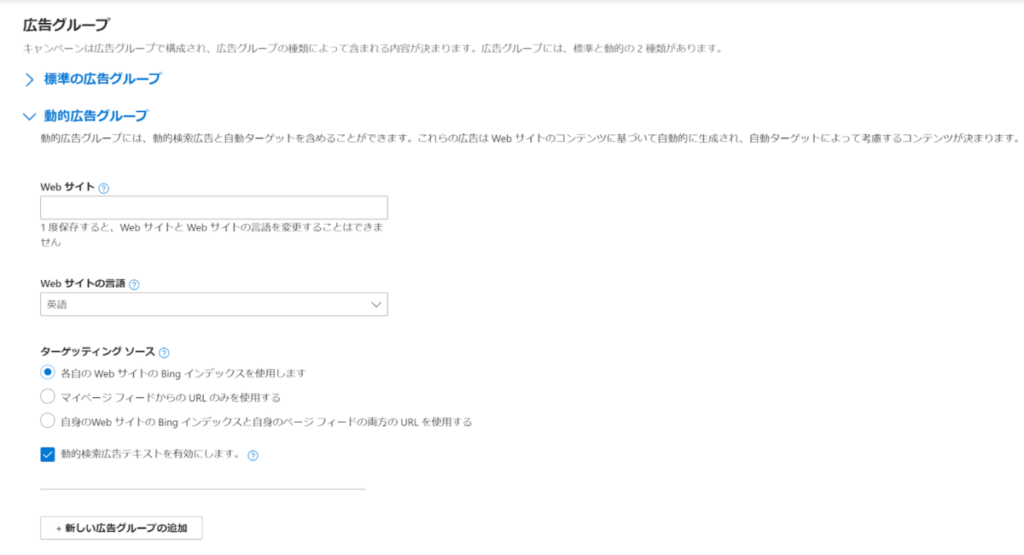Focus the Web サイト URL text field
Screen dimensions: 1024x555
[x=213, y=208]
